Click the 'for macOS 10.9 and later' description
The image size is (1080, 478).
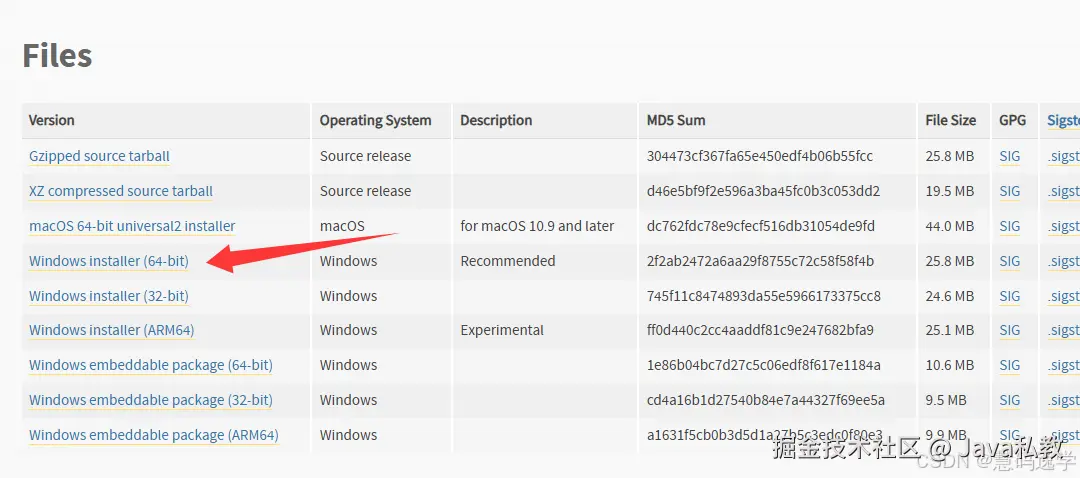coord(537,226)
